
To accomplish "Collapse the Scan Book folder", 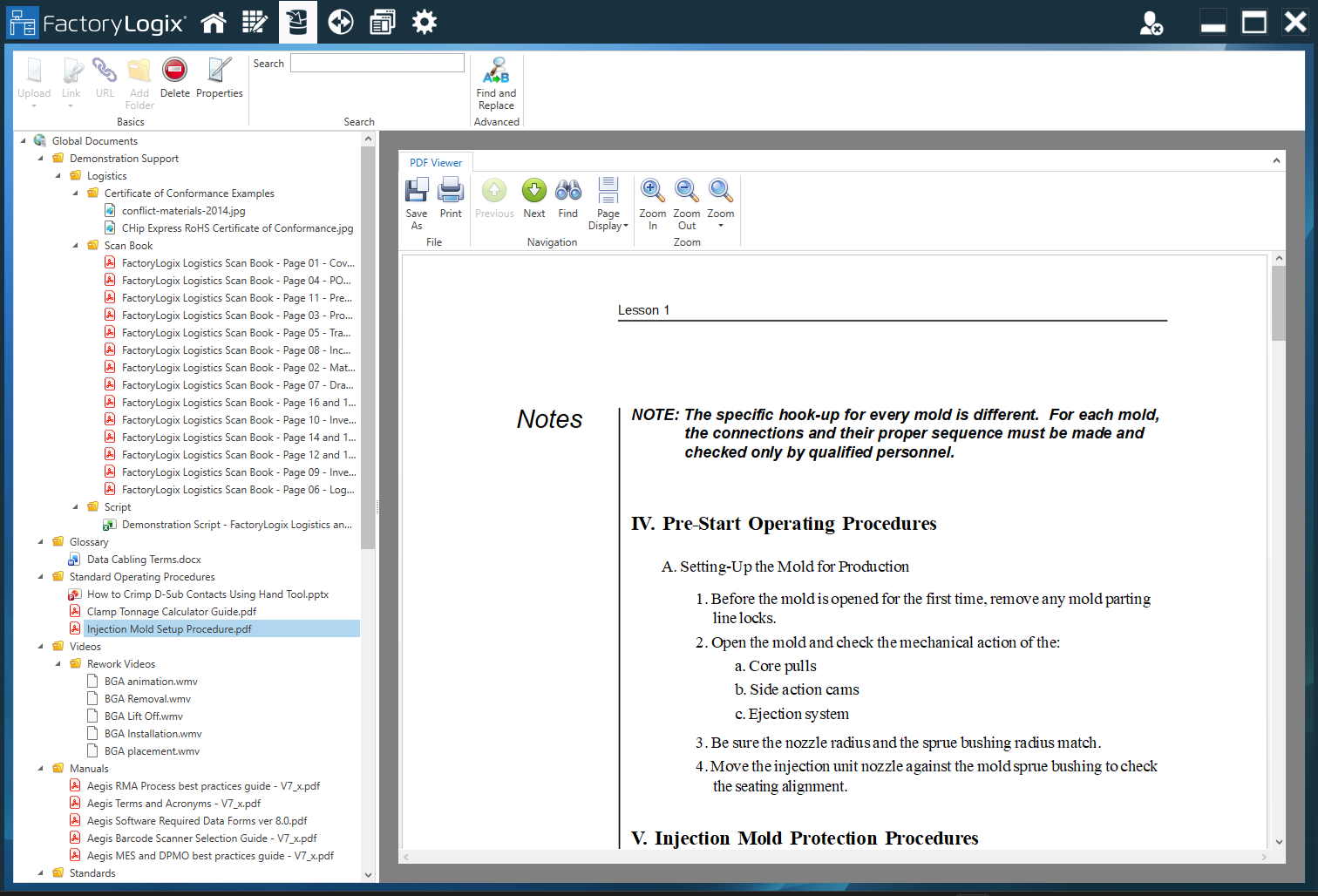I will (x=76, y=245).
